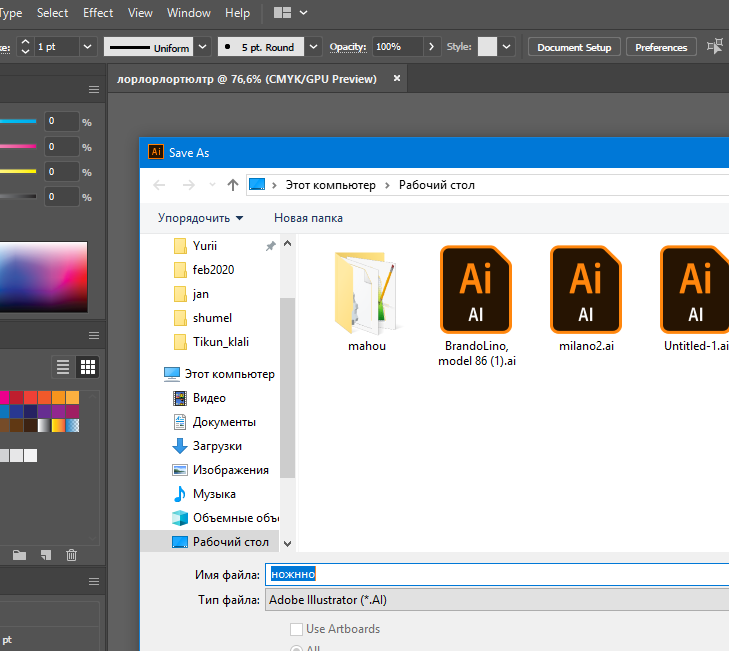
Task: Click the Preferences button
Action: click(x=661, y=47)
